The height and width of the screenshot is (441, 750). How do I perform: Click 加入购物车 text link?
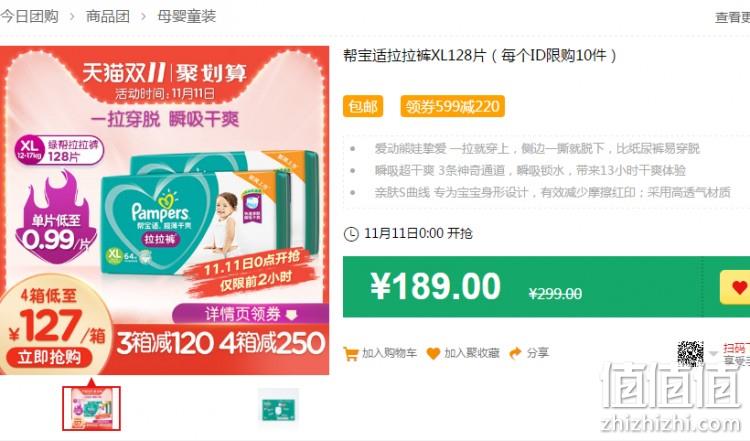(x=389, y=353)
